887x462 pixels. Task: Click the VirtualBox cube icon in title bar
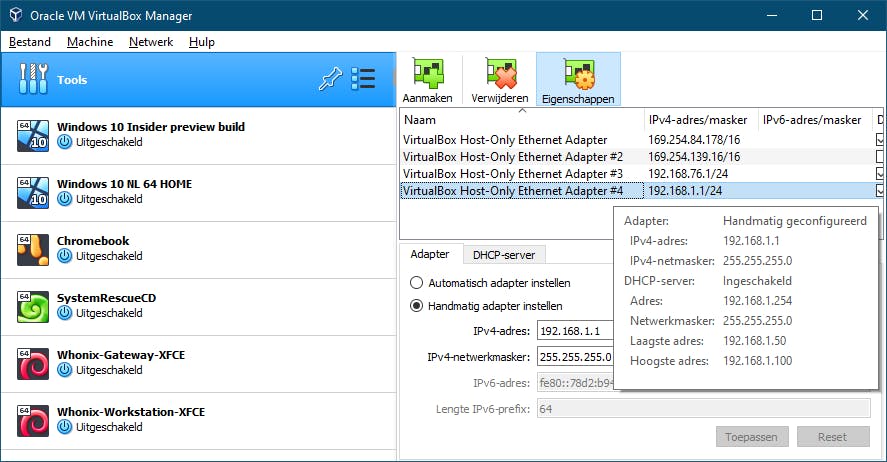(16, 15)
